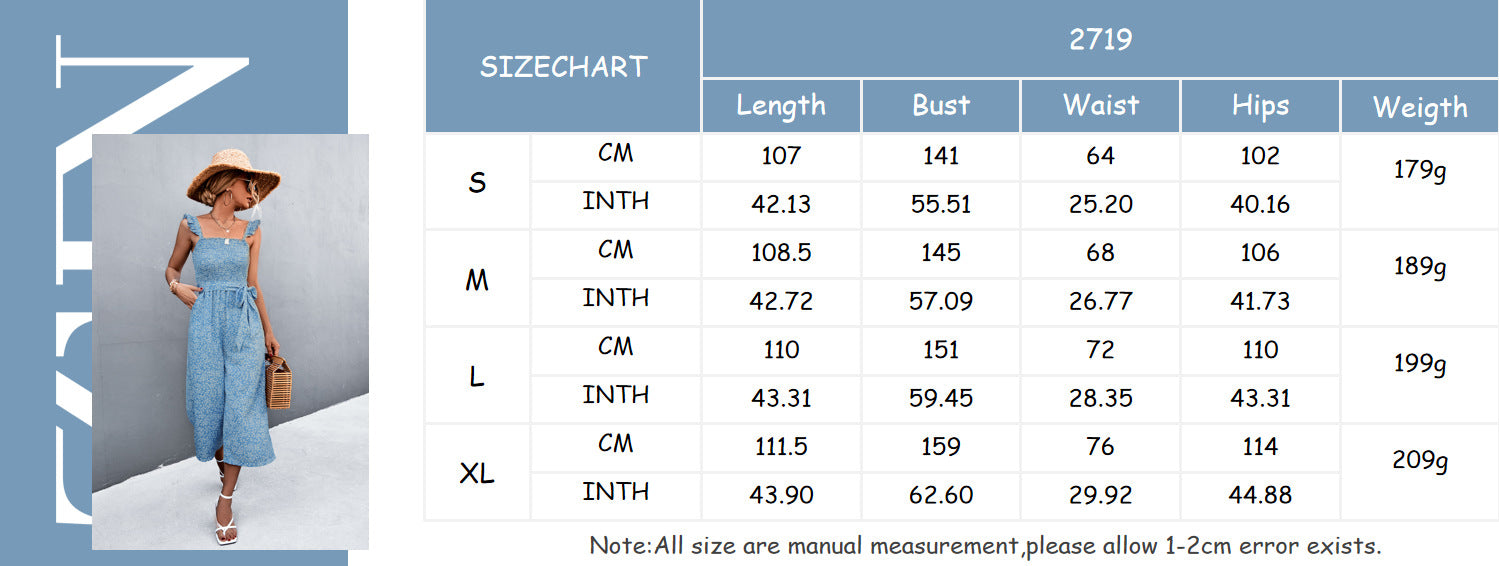Click the model photo in blue jumpsuit
Viewport: 1499px width, 566px height.
230,340
